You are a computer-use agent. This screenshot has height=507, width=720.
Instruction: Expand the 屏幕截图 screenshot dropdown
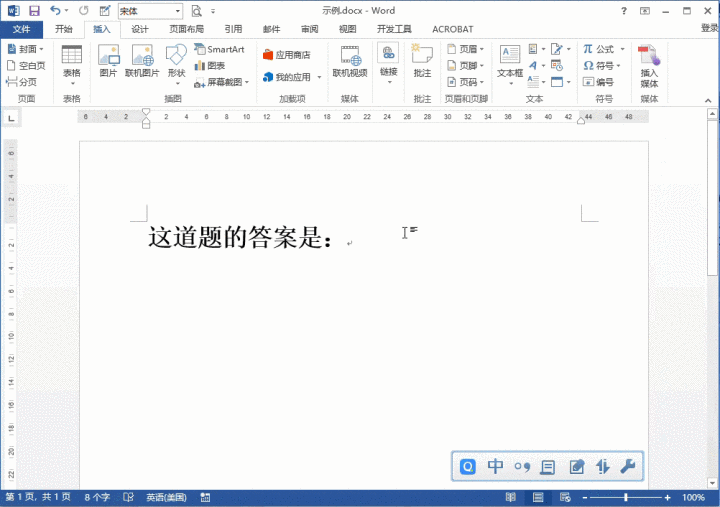click(x=247, y=82)
